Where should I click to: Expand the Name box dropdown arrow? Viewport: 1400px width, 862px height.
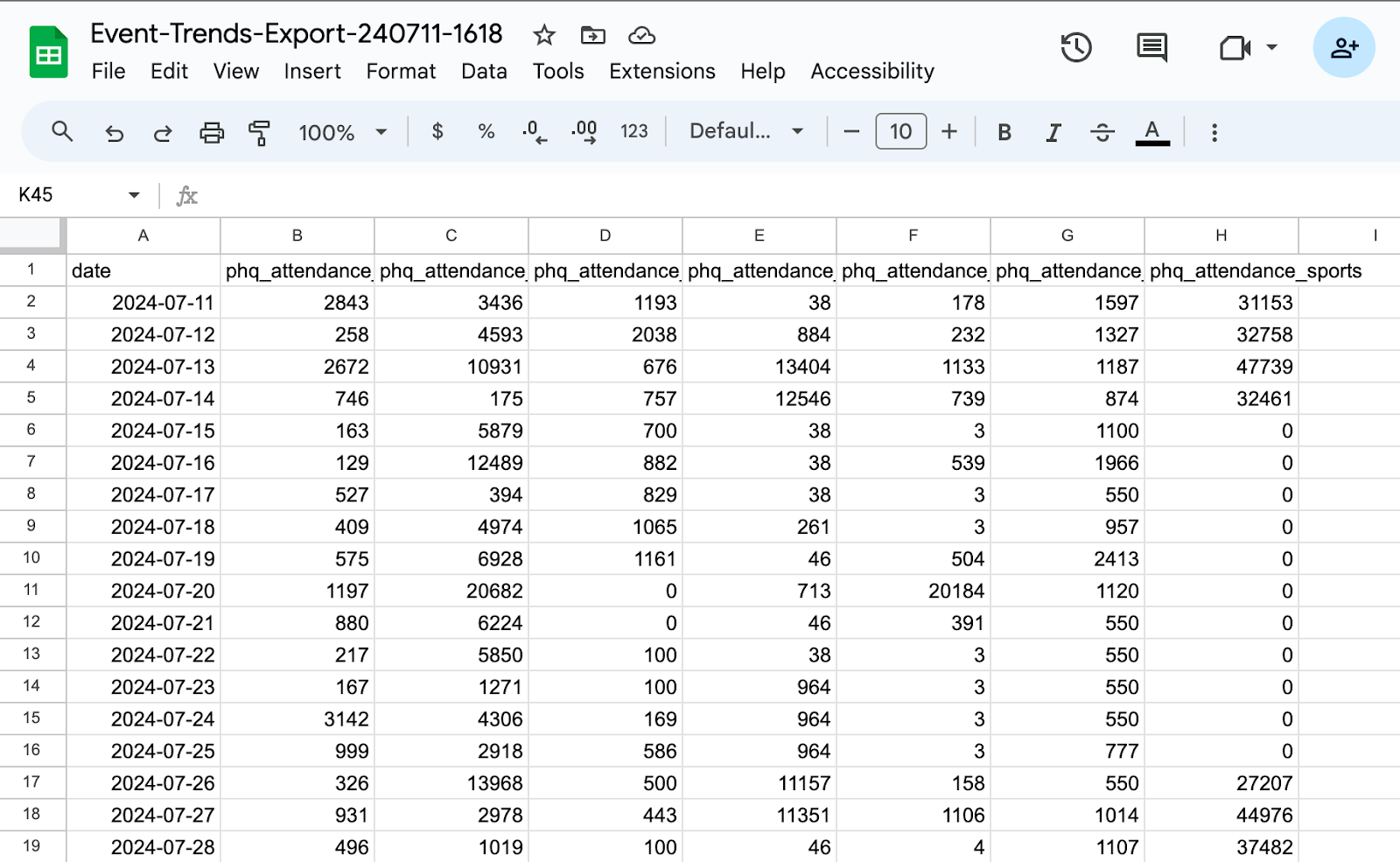click(x=134, y=195)
